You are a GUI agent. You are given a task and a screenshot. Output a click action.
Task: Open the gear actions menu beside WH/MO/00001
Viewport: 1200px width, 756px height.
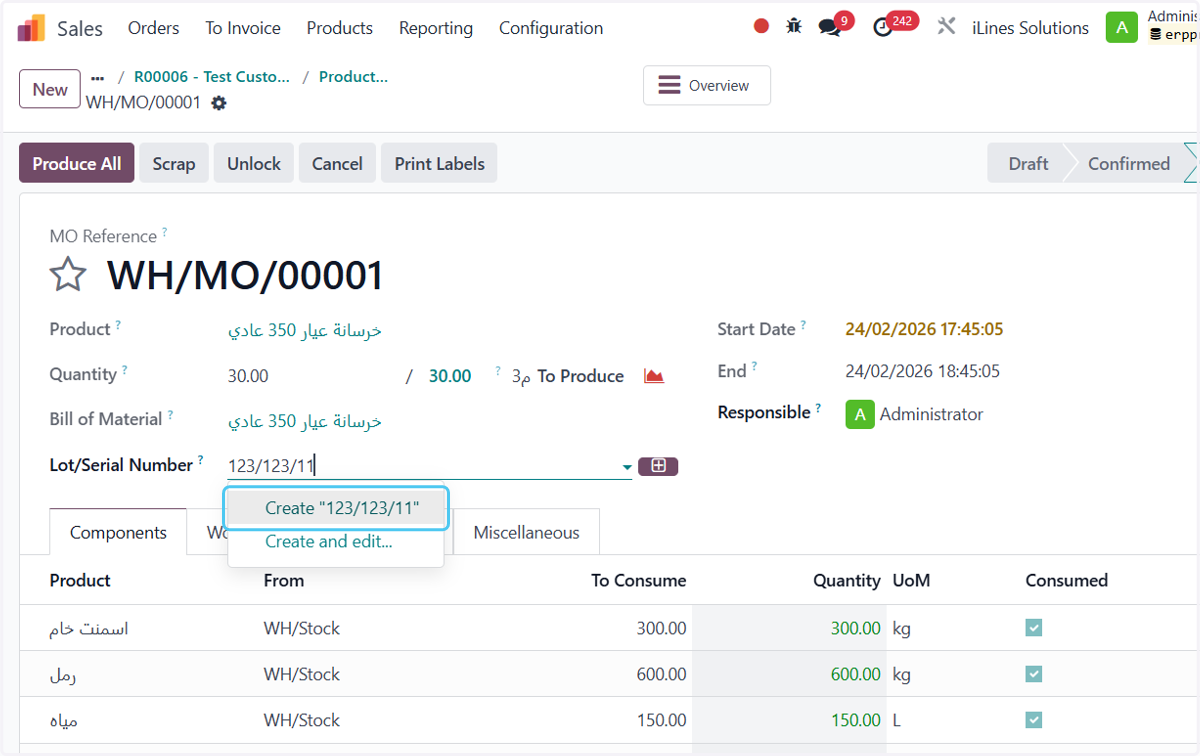tap(219, 103)
